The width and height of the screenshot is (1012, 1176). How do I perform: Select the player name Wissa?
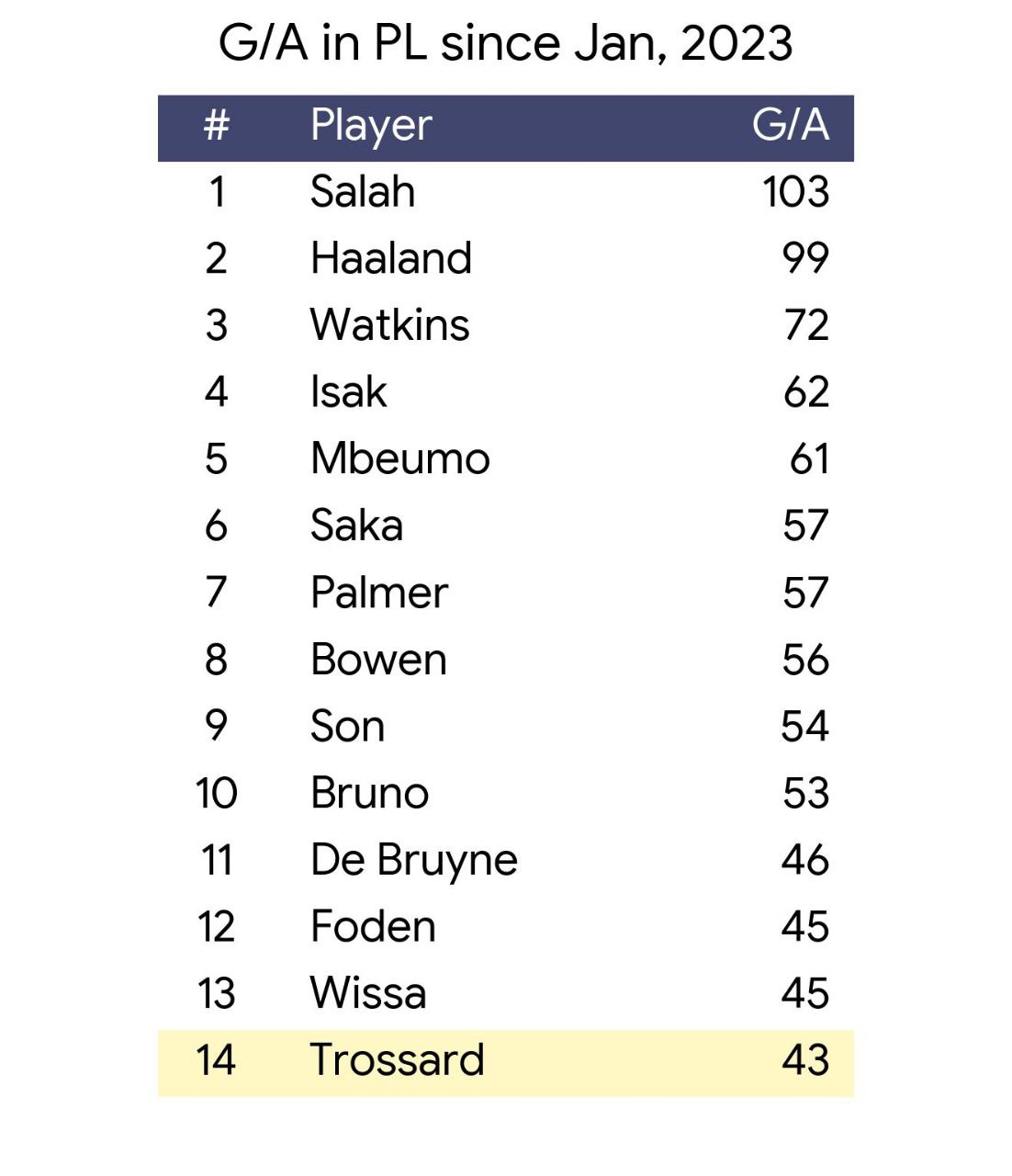pos(368,993)
